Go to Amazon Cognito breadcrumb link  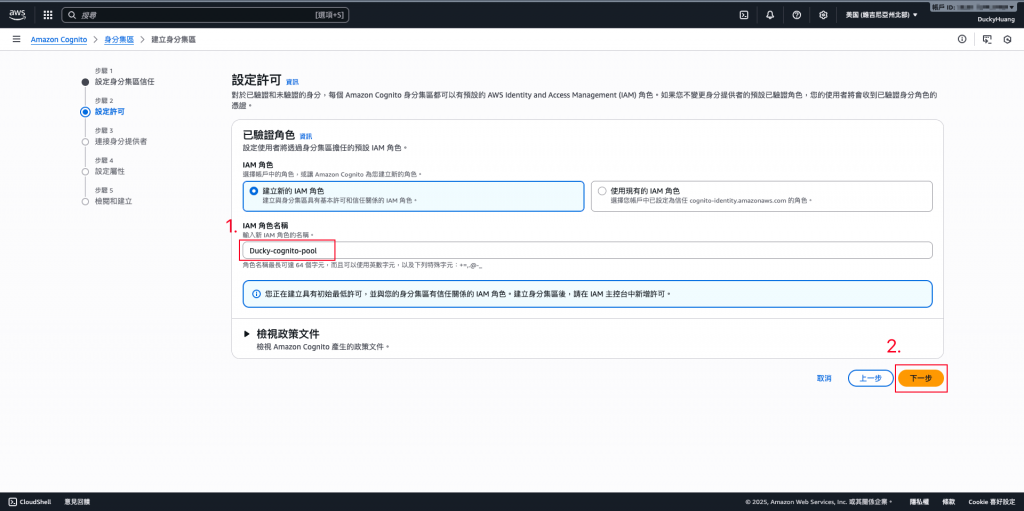coord(59,40)
